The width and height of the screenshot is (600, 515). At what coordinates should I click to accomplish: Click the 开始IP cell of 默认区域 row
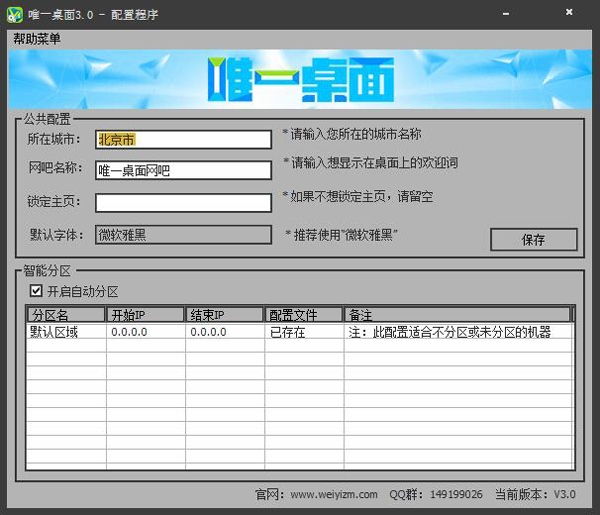point(146,332)
